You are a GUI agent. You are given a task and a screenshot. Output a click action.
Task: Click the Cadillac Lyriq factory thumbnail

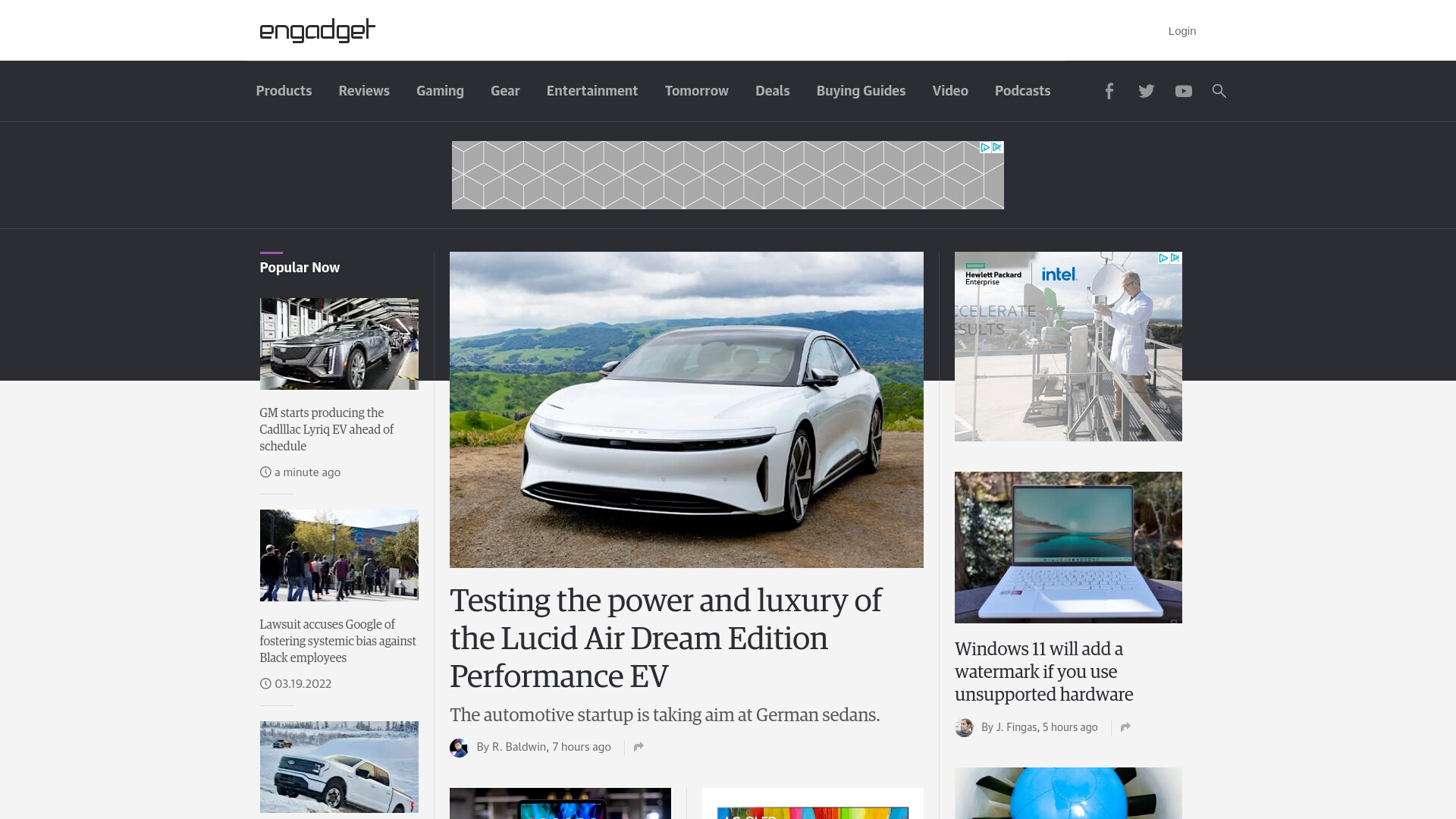pos(339,344)
